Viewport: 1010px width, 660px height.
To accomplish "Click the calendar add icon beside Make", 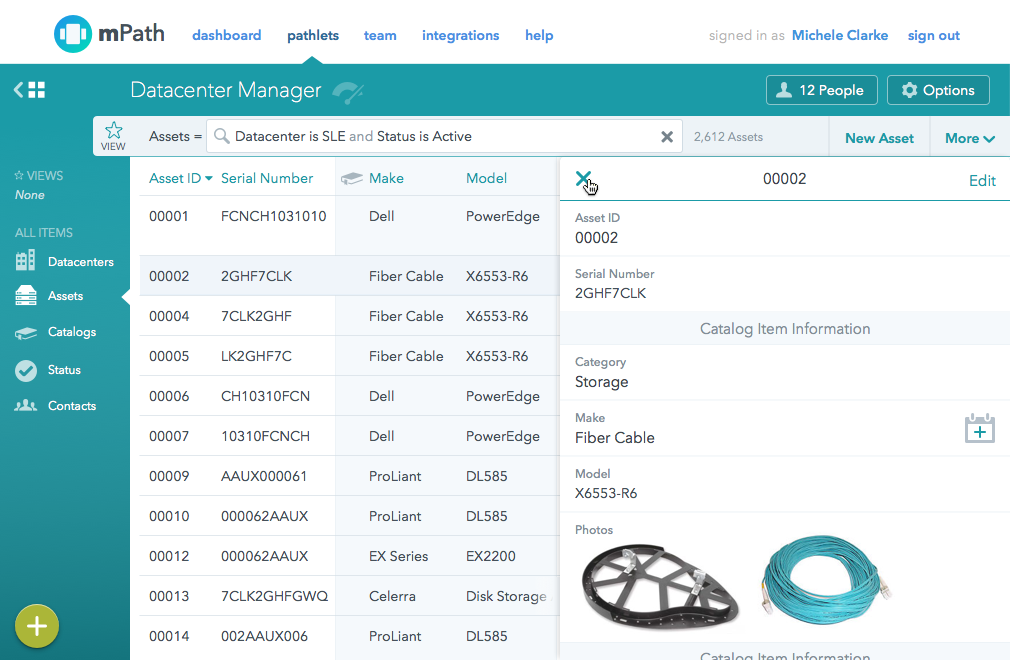I will [979, 428].
